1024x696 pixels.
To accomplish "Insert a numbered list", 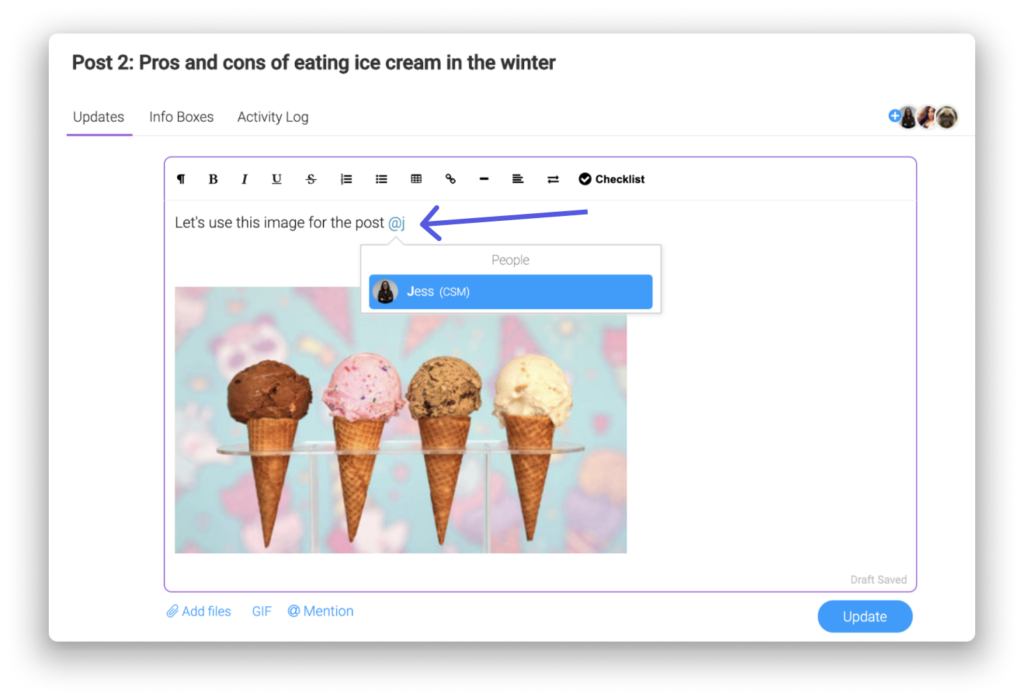I will click(x=346, y=179).
